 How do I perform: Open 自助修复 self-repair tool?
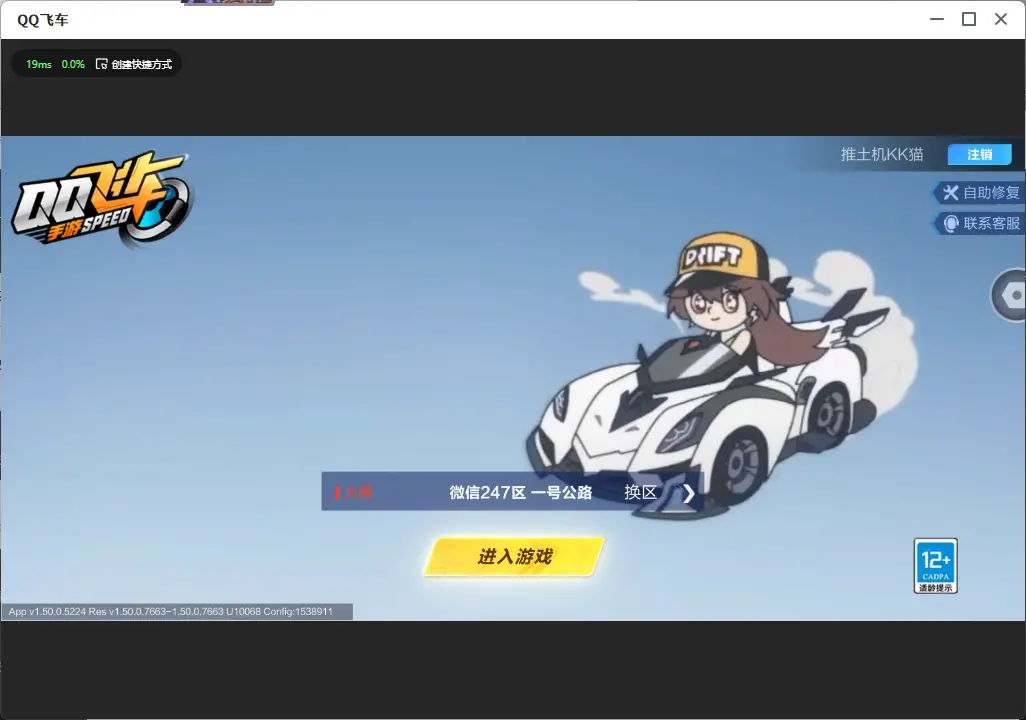pyautogui.click(x=980, y=192)
